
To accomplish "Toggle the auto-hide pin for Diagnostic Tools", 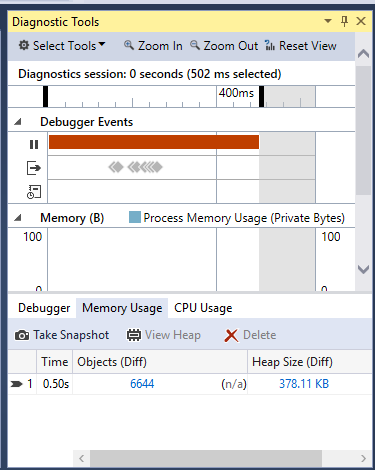I will (345, 21).
